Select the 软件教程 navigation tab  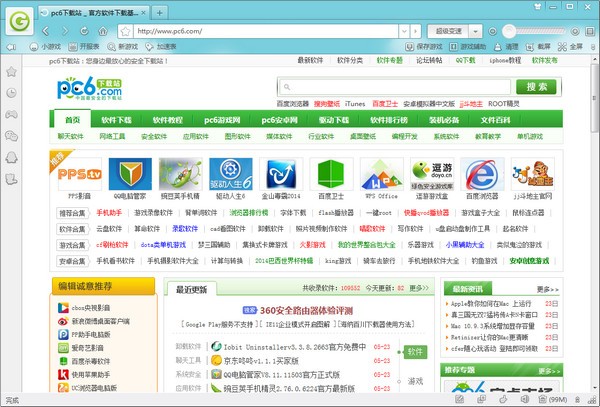pos(168,120)
